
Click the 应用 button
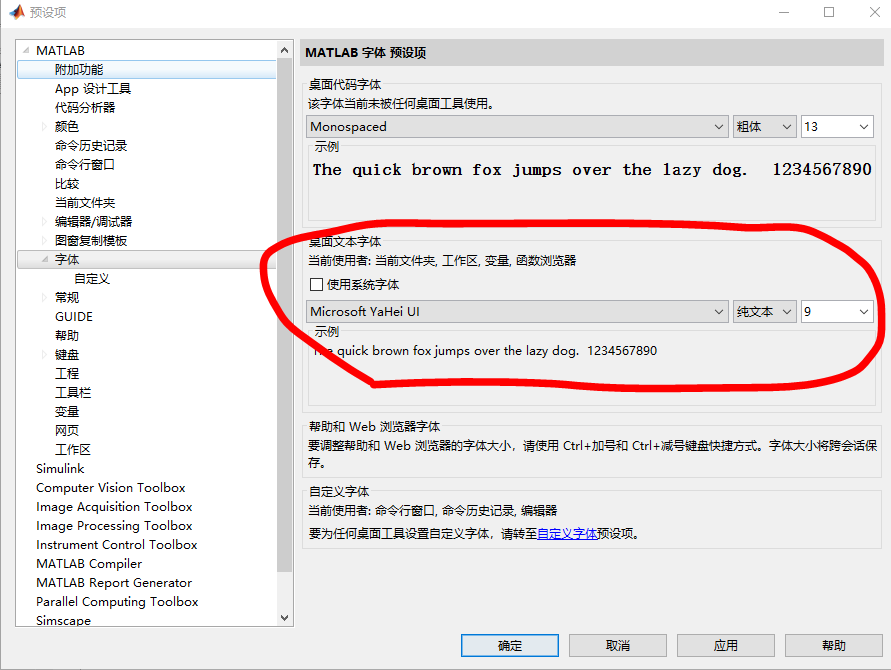726,646
